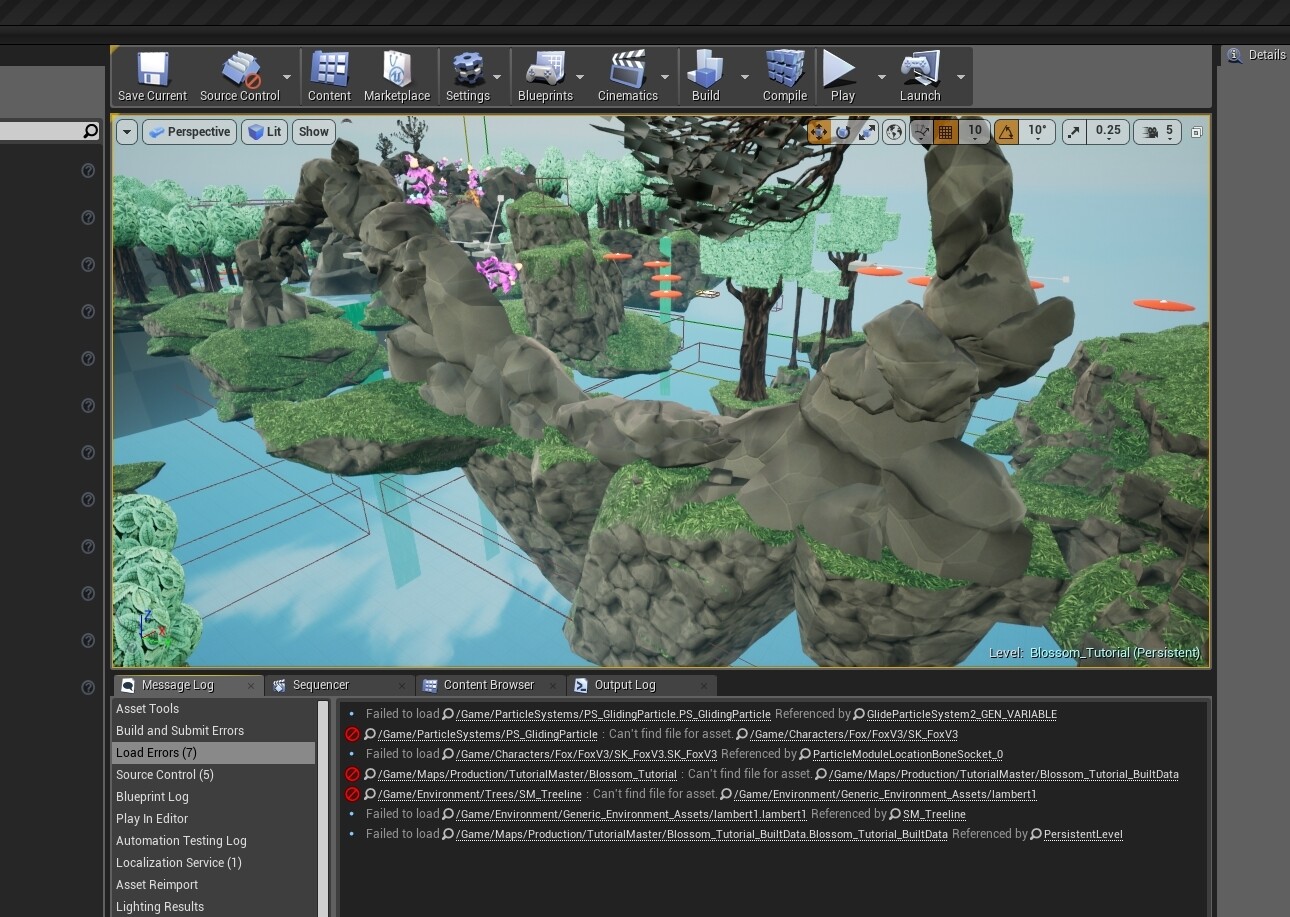Open the Content browser icon
Image resolution: width=1290 pixels, height=917 pixels.
[x=329, y=76]
